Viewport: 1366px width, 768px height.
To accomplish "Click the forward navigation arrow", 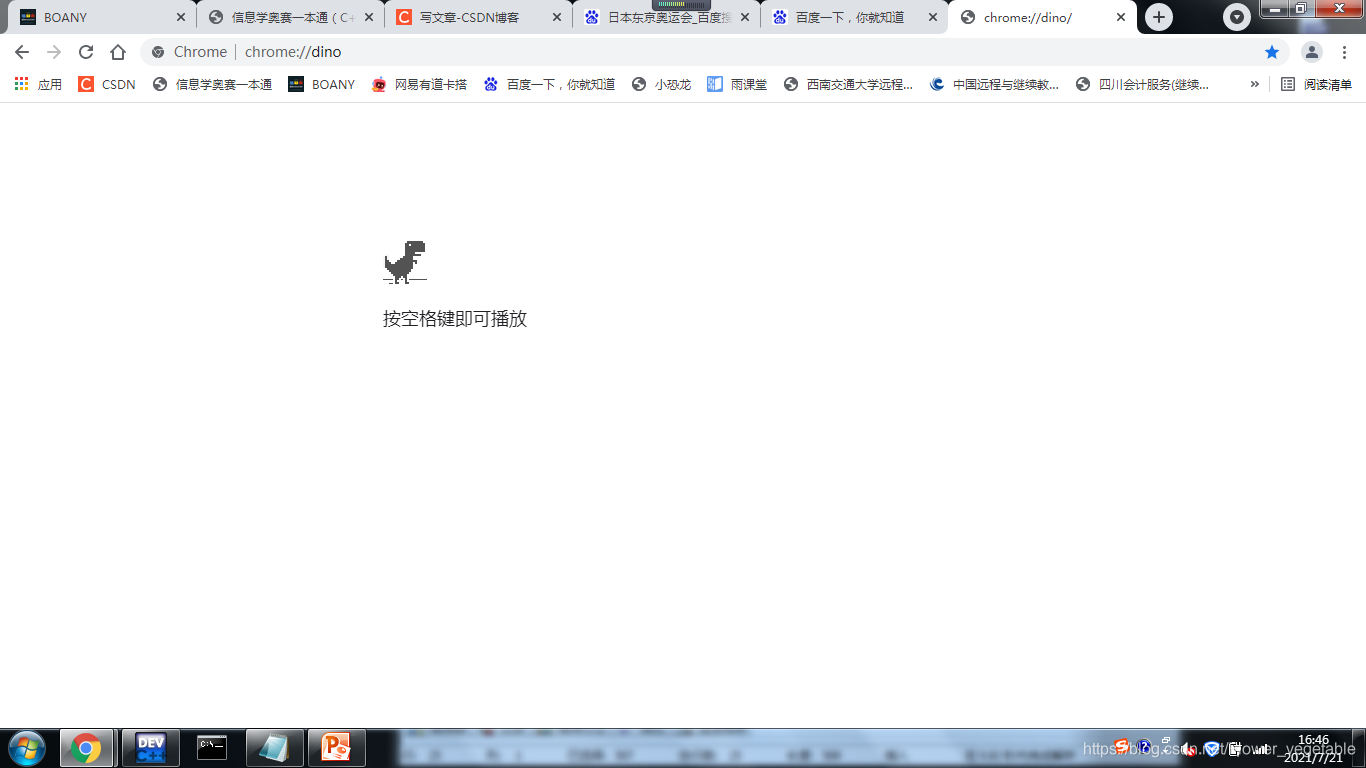I will pos(54,52).
